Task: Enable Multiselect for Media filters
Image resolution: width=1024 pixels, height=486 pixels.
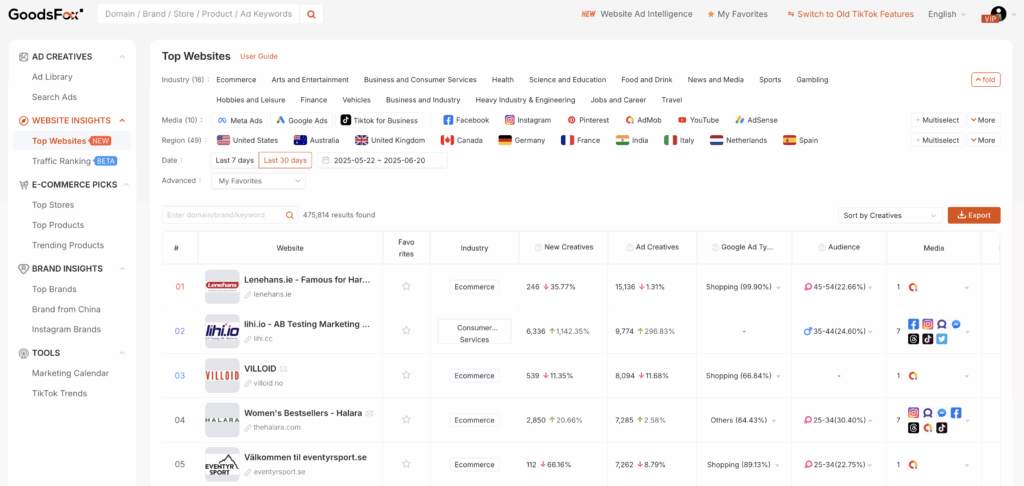Action: point(937,120)
